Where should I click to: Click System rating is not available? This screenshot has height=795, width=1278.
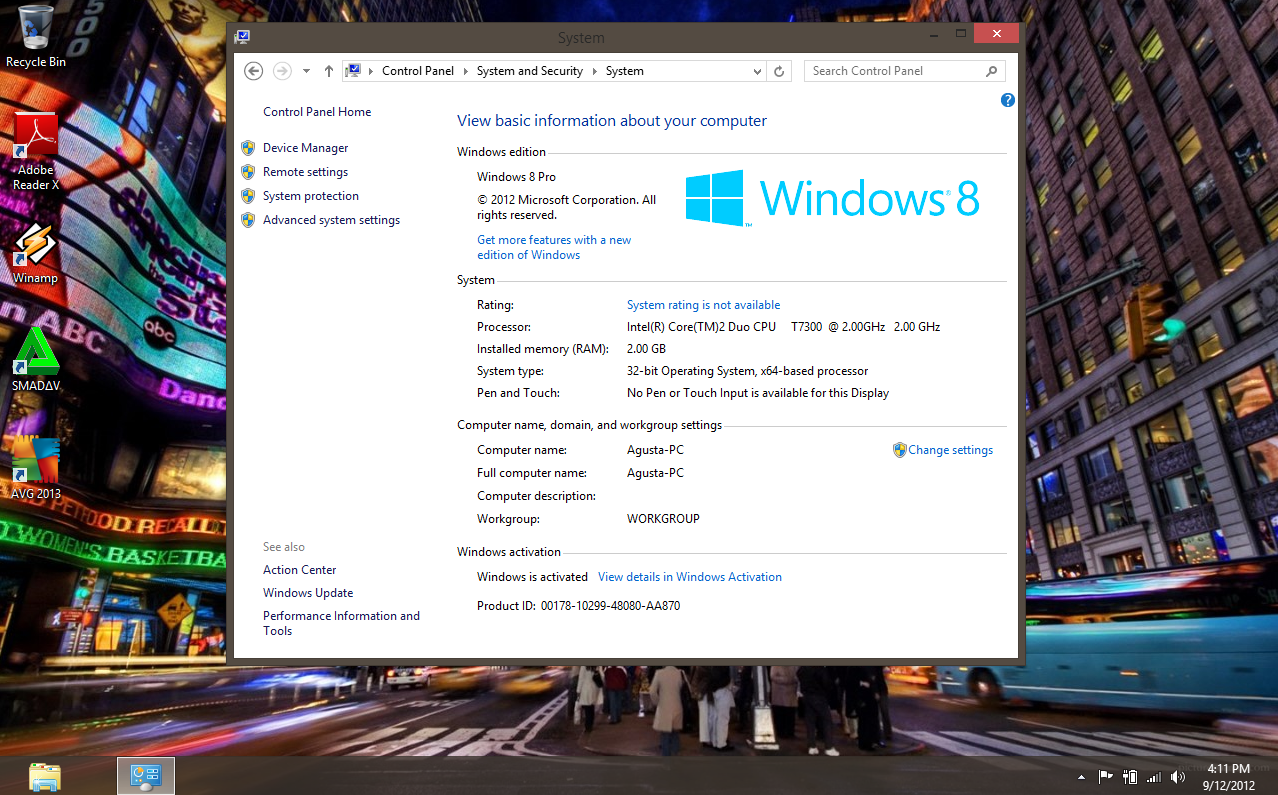703,305
